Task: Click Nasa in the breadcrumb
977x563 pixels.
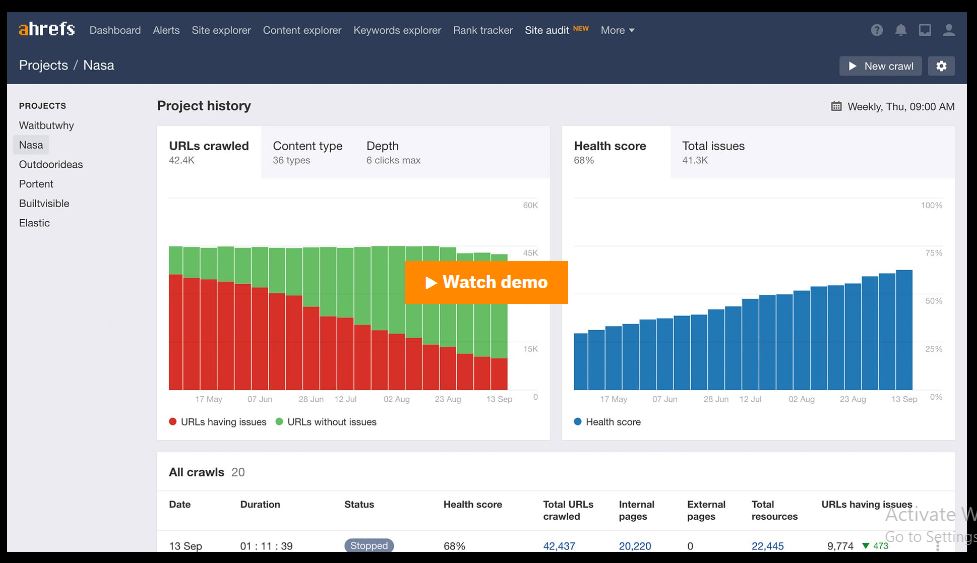Action: pyautogui.click(x=98, y=65)
